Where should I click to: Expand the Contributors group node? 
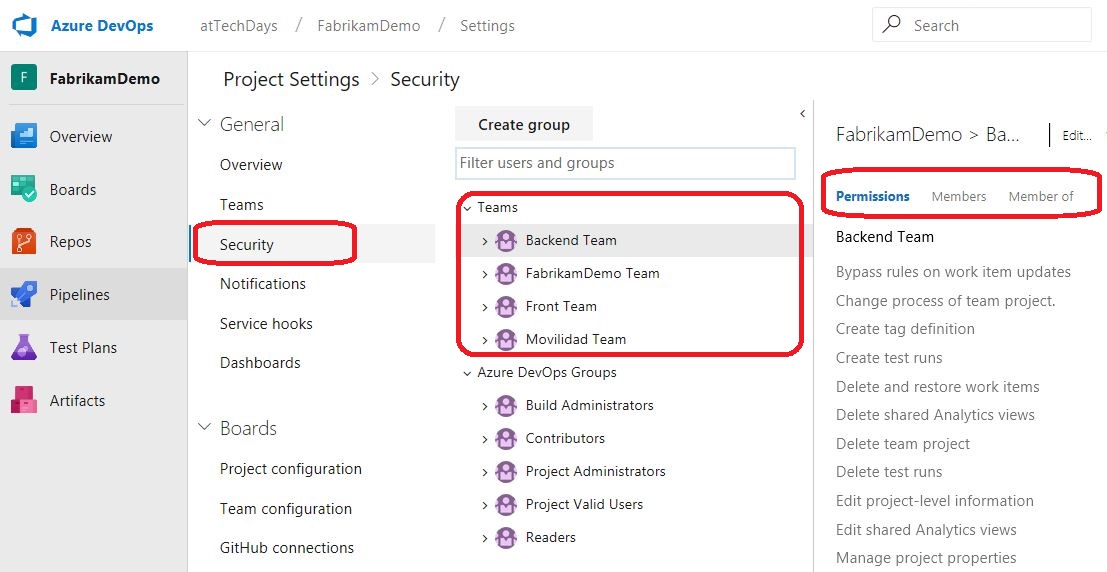point(484,439)
